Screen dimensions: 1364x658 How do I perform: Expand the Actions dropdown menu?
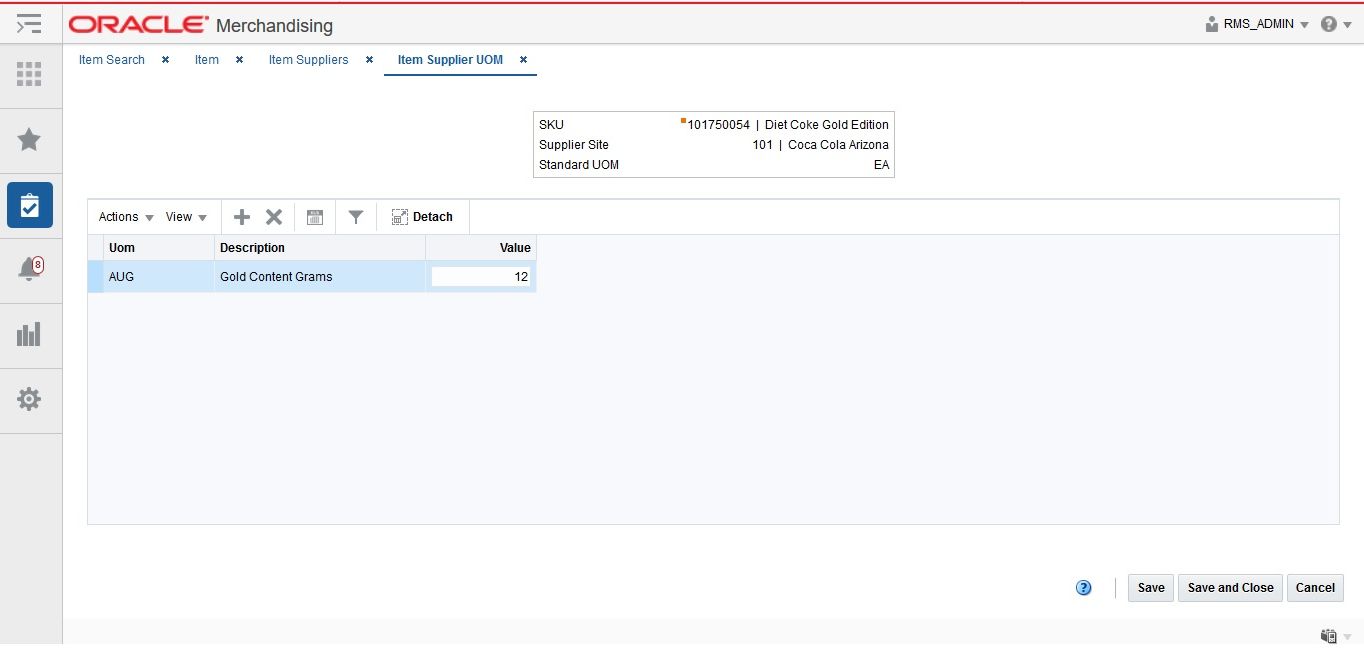[126, 217]
